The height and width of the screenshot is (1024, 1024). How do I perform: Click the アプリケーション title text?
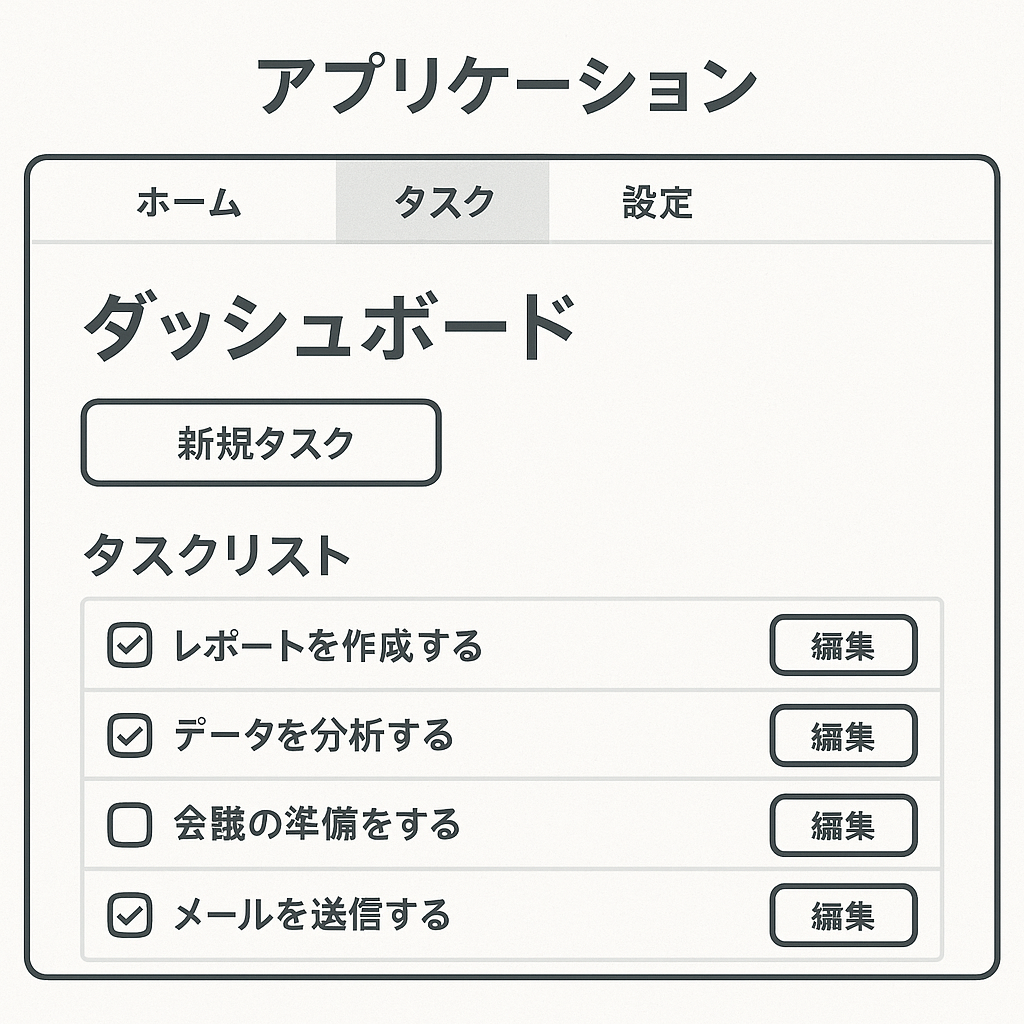pos(507,86)
